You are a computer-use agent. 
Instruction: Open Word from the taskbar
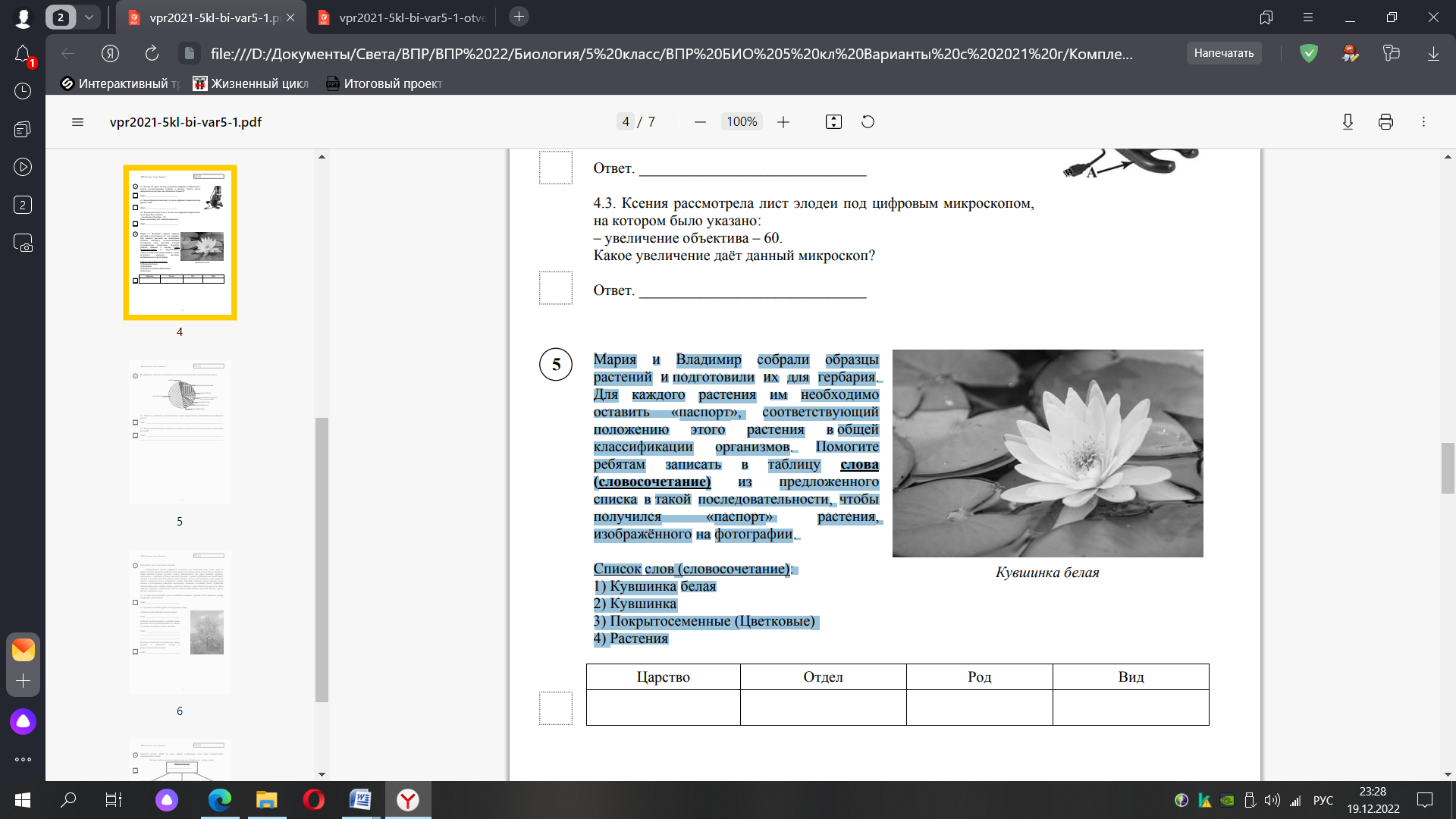point(361,800)
